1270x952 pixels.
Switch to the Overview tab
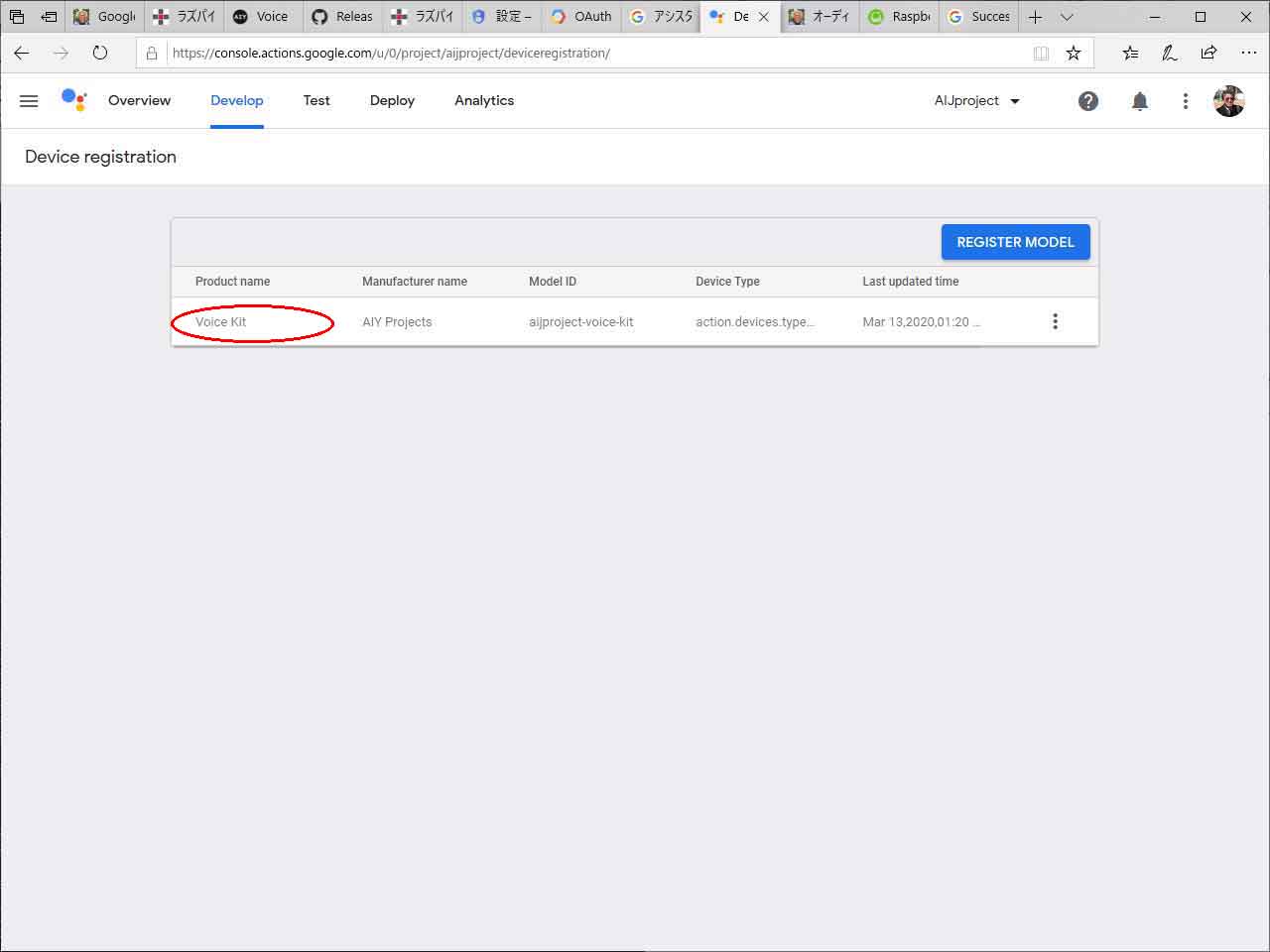point(139,100)
